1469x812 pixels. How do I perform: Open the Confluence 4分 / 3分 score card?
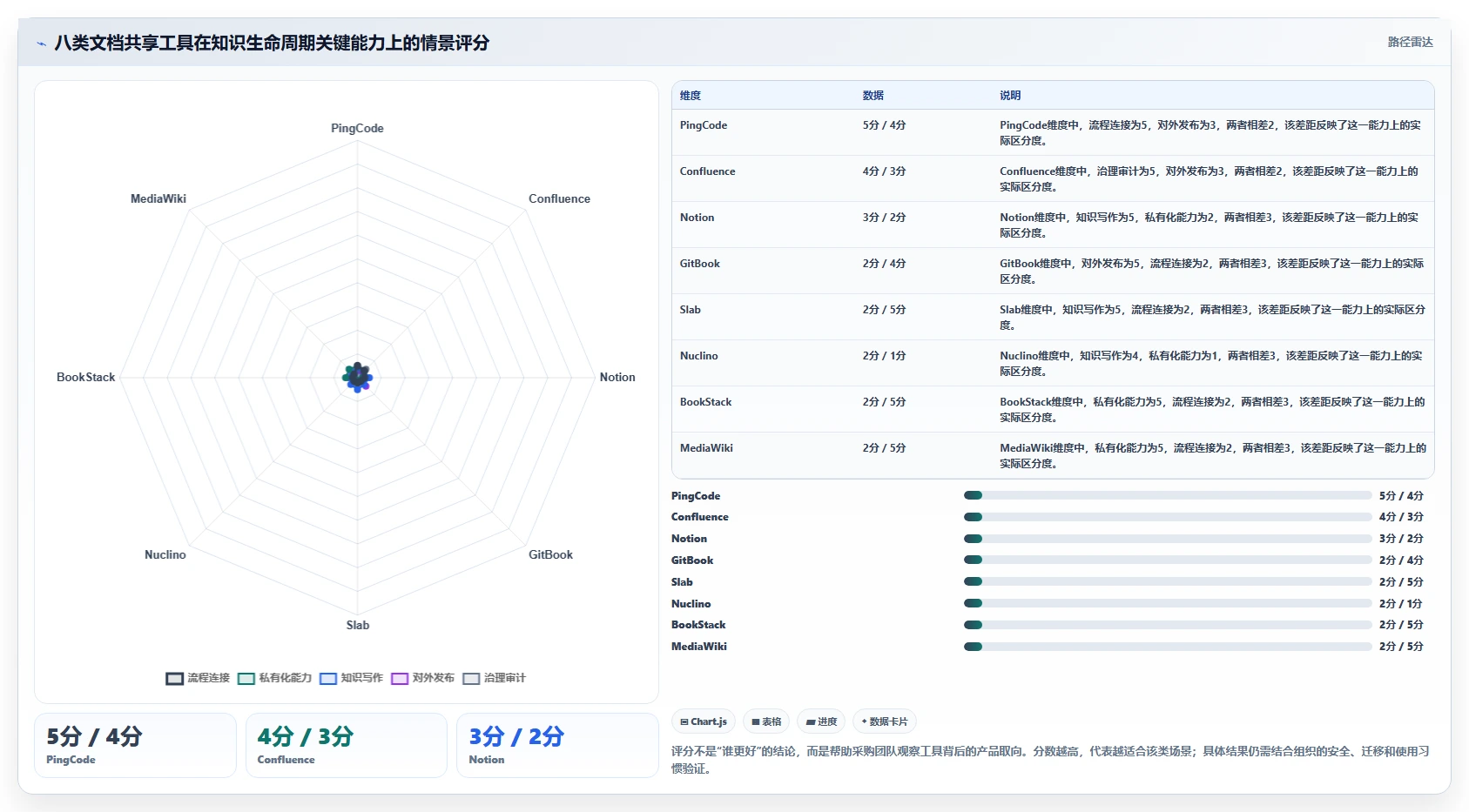point(347,745)
